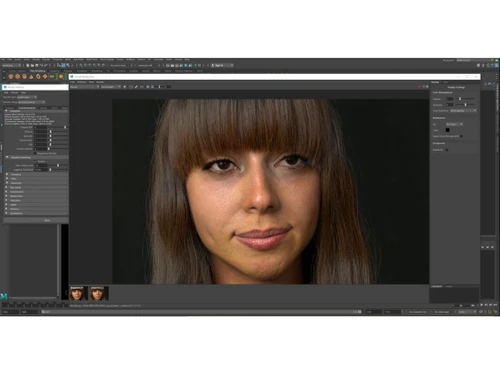Image resolution: width=500 pixels, height=375 pixels.
Task: Click the Diffuse samples input field
Action: [x=41, y=132]
